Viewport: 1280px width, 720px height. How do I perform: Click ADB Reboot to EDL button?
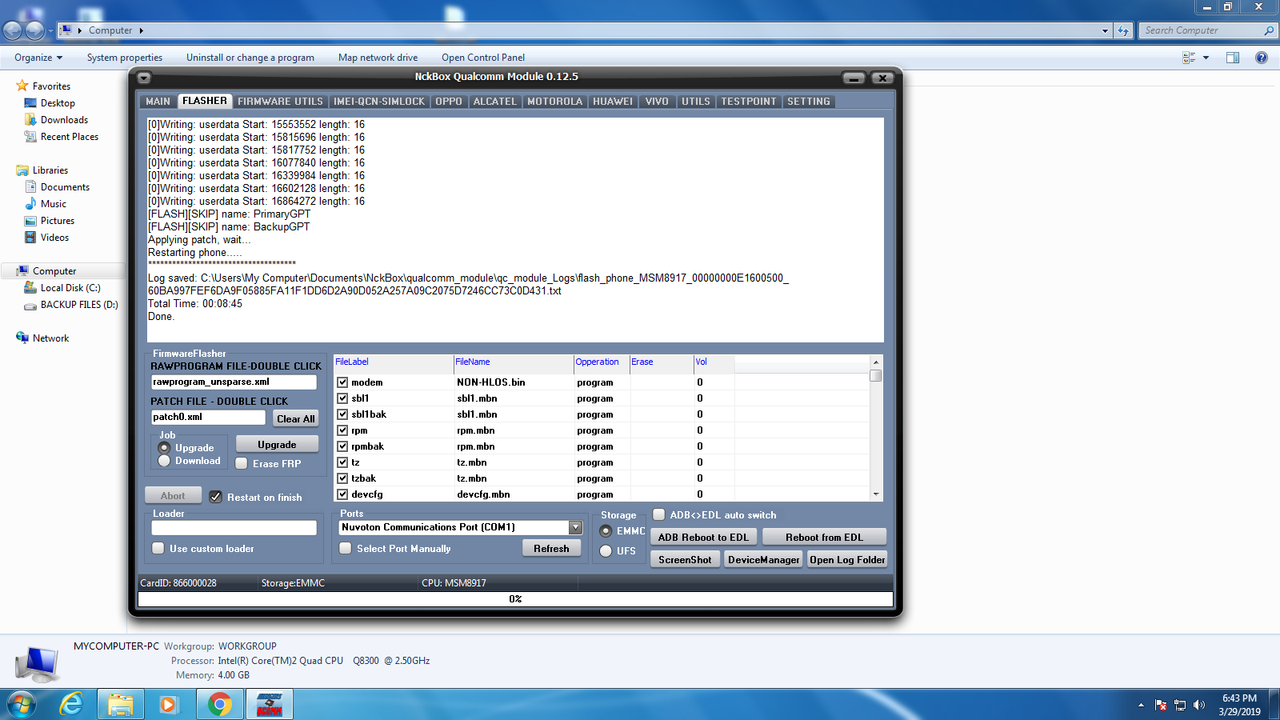pos(702,537)
